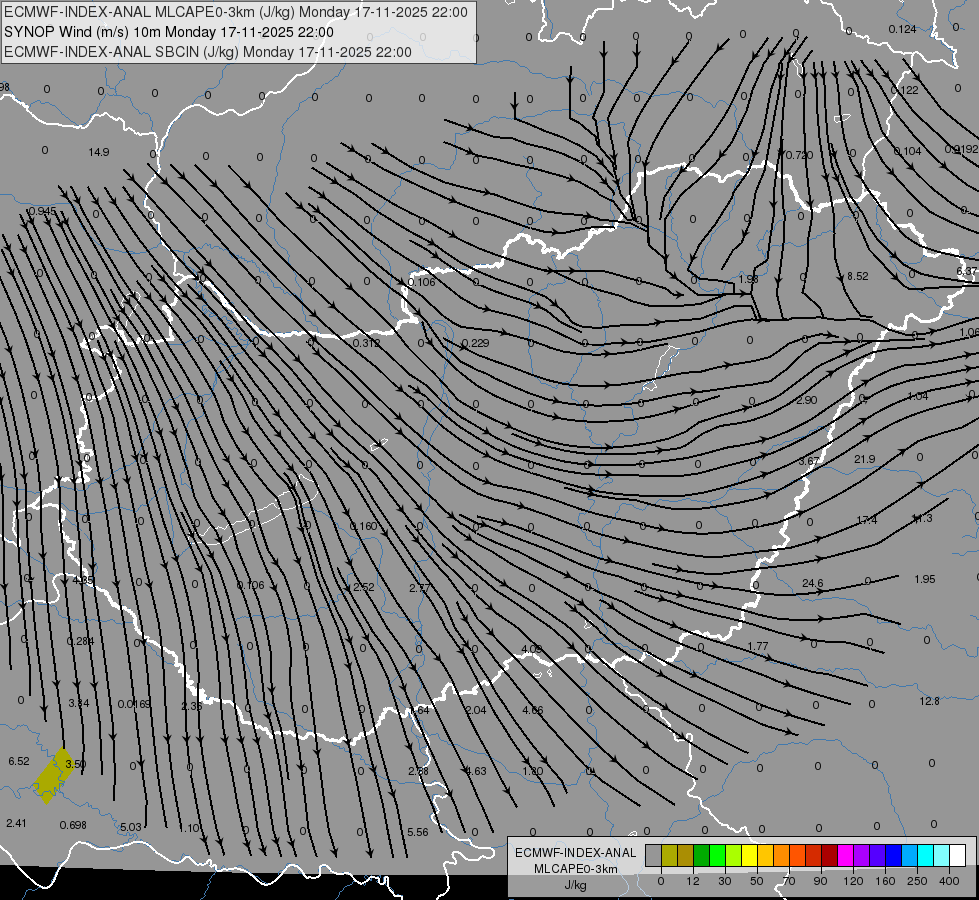This screenshot has height=900, width=979.
Task: Click the dark green legend swatch
Action: click(x=702, y=855)
